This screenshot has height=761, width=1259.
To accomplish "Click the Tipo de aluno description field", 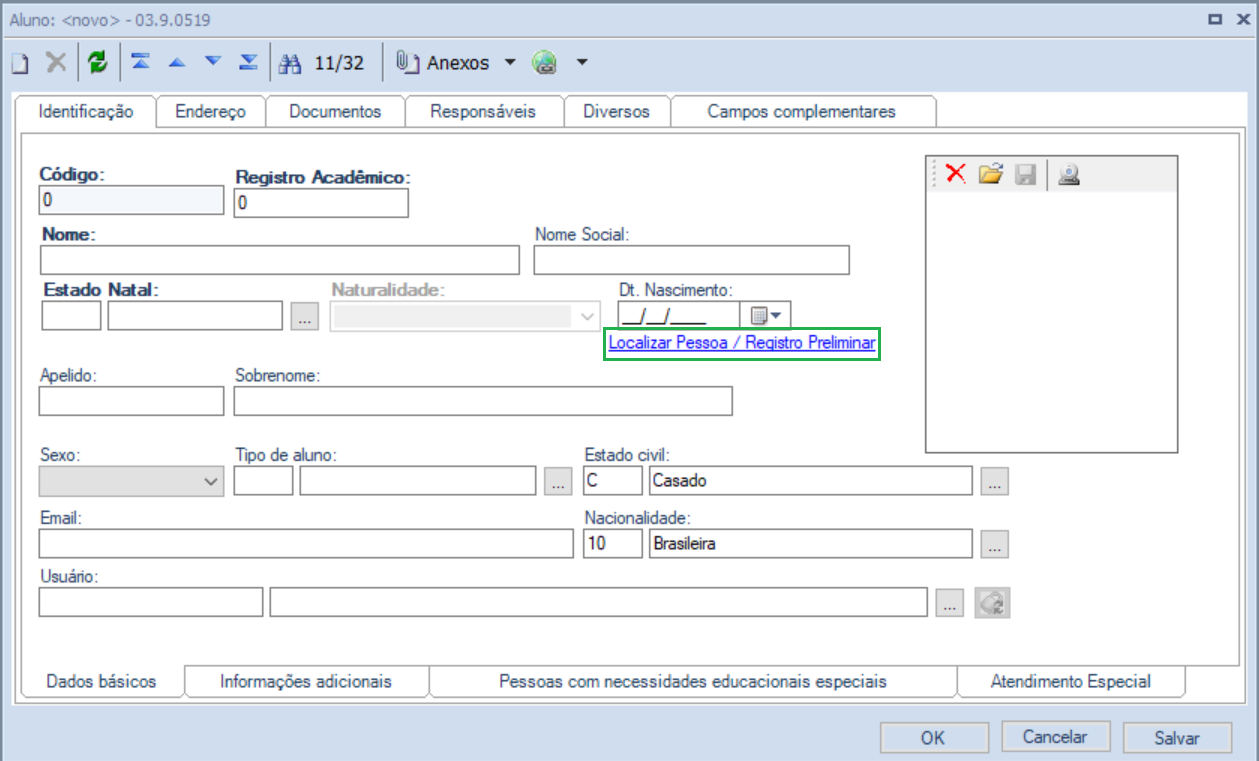I will pyautogui.click(x=418, y=481).
